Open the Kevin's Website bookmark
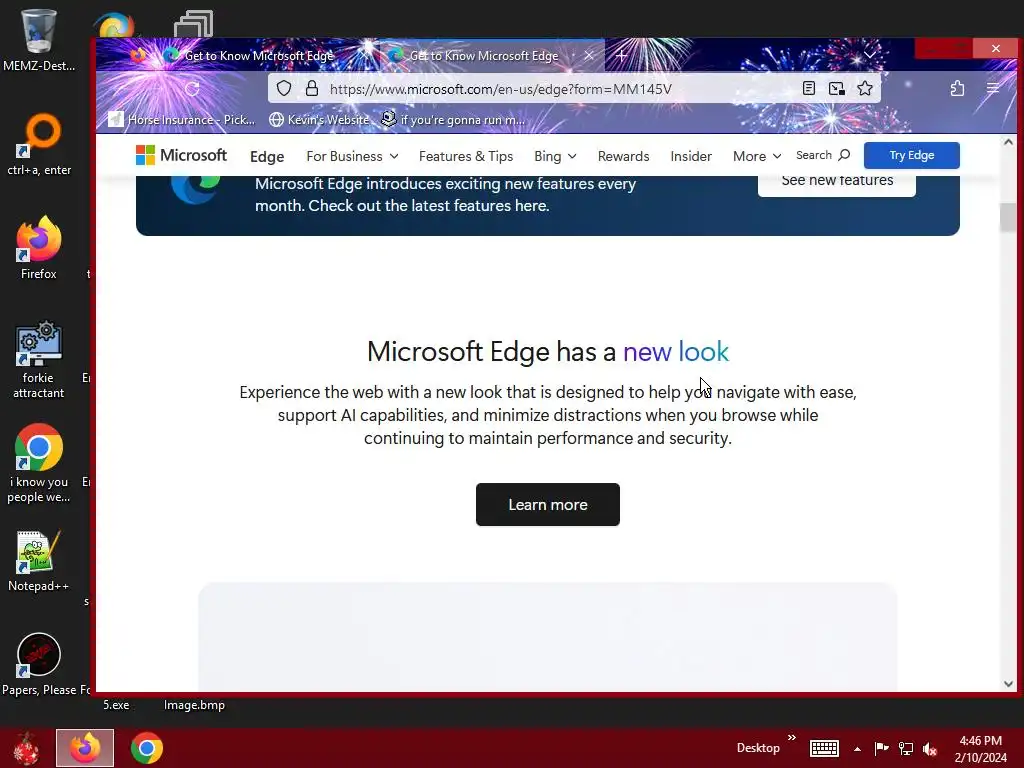 click(320, 120)
